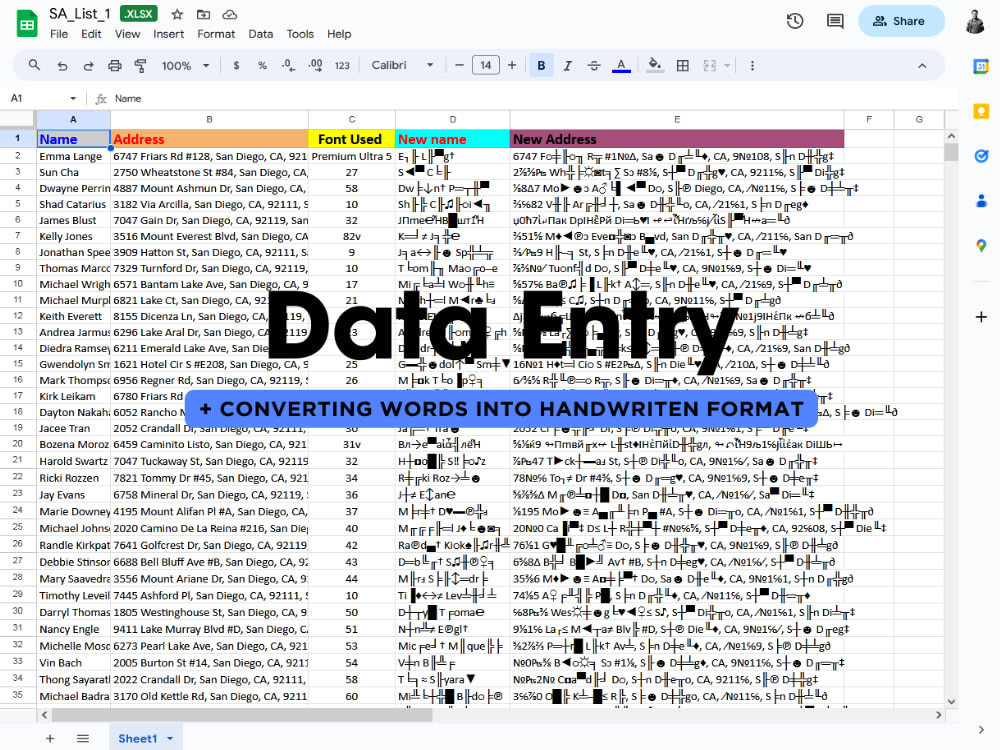Click the font size field showing 14
Image resolution: width=1000 pixels, height=750 pixels.
point(485,65)
